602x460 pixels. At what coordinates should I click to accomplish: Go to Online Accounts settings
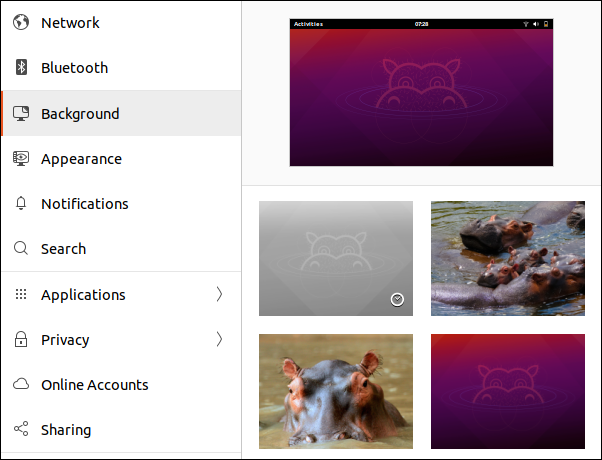(94, 385)
